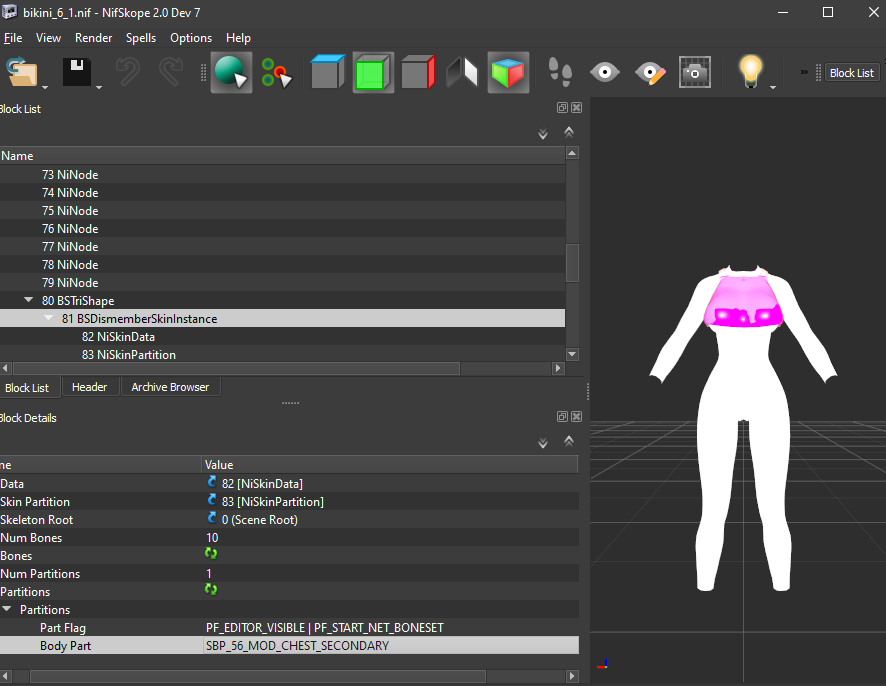Switch to side view red cube
The image size is (886, 686).
[418, 72]
